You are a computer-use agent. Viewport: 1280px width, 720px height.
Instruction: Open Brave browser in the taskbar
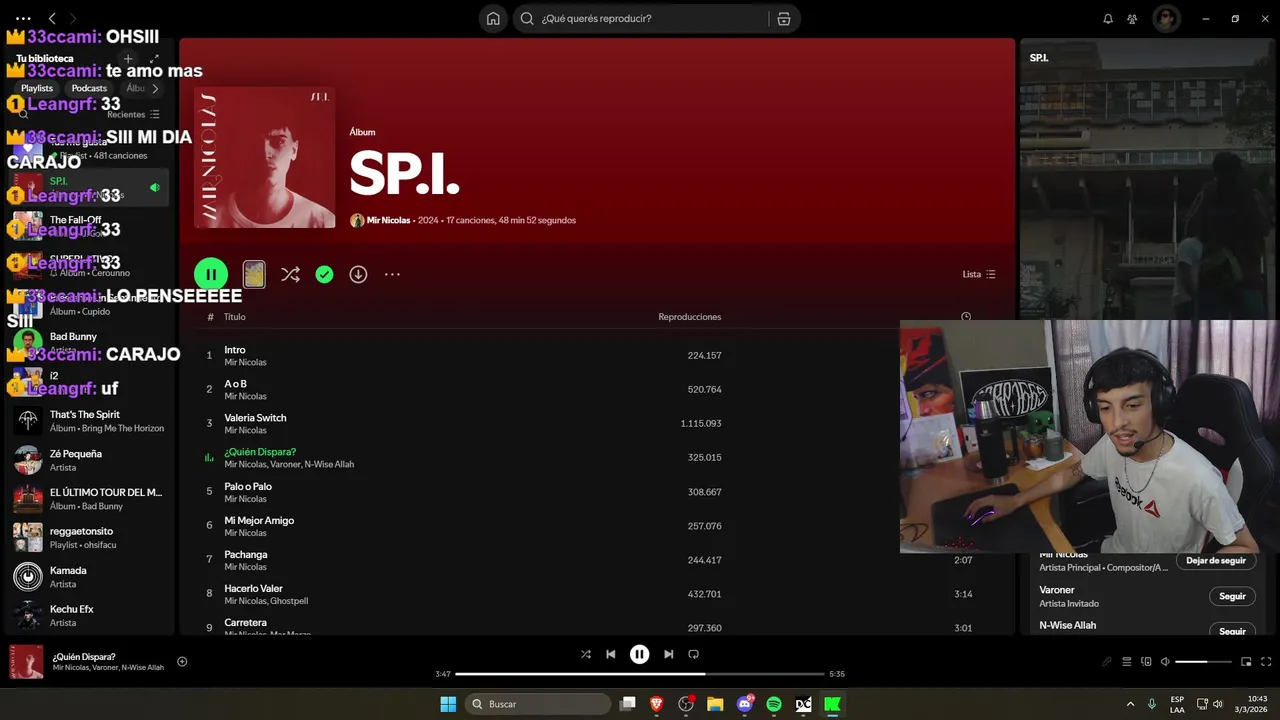click(x=657, y=704)
